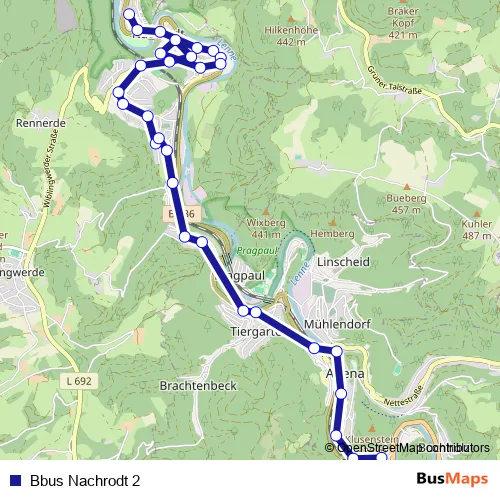Select the Bbus Nachrodt 2 legend label
Screen dimensions: 500x500
pyautogui.click(x=85, y=481)
